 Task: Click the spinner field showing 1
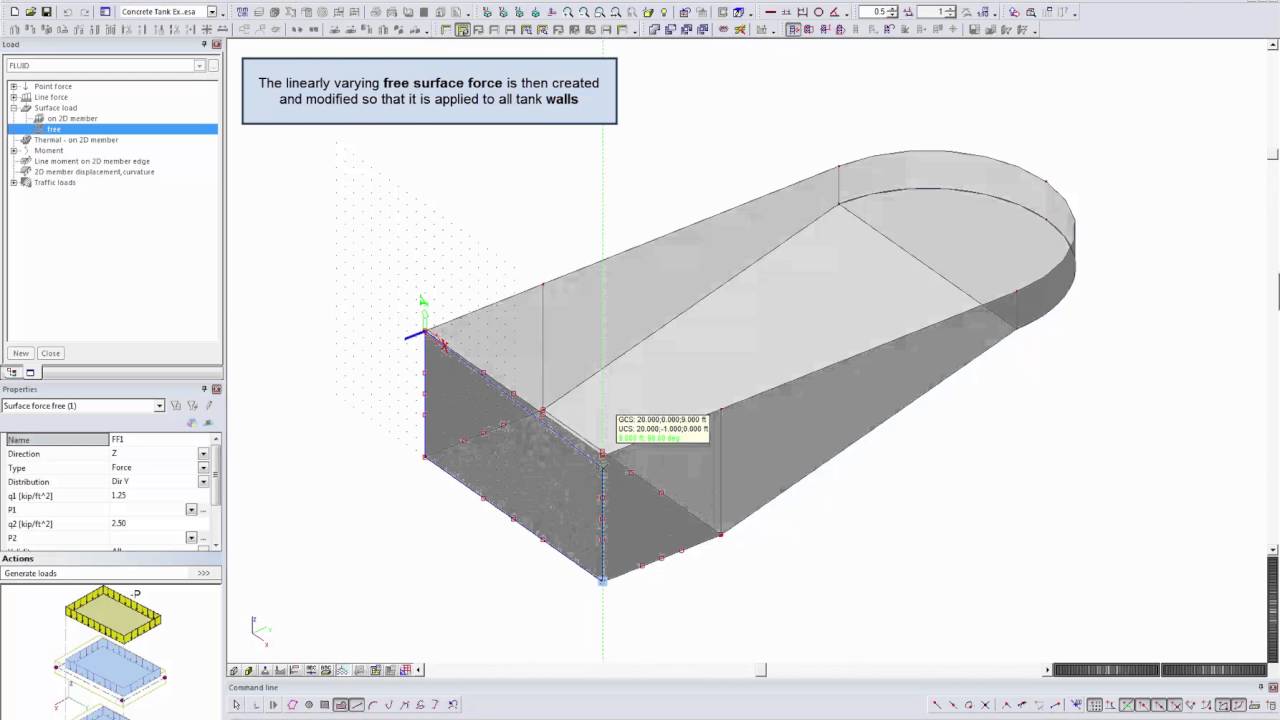tap(932, 12)
